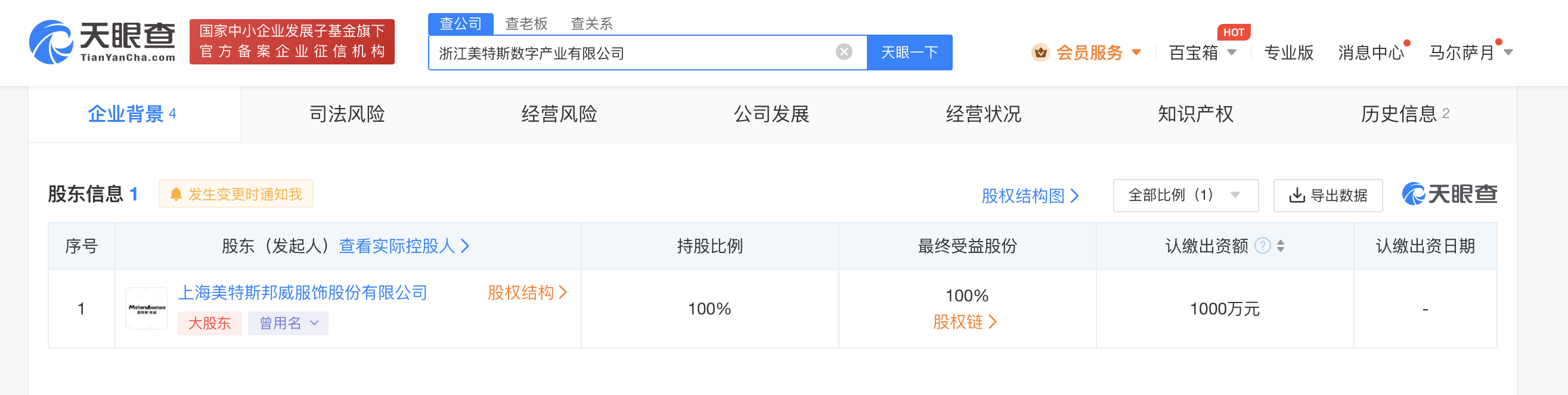Image resolution: width=1568 pixels, height=395 pixels.
Task: Switch to the 公司发展 tab
Action: (x=771, y=114)
